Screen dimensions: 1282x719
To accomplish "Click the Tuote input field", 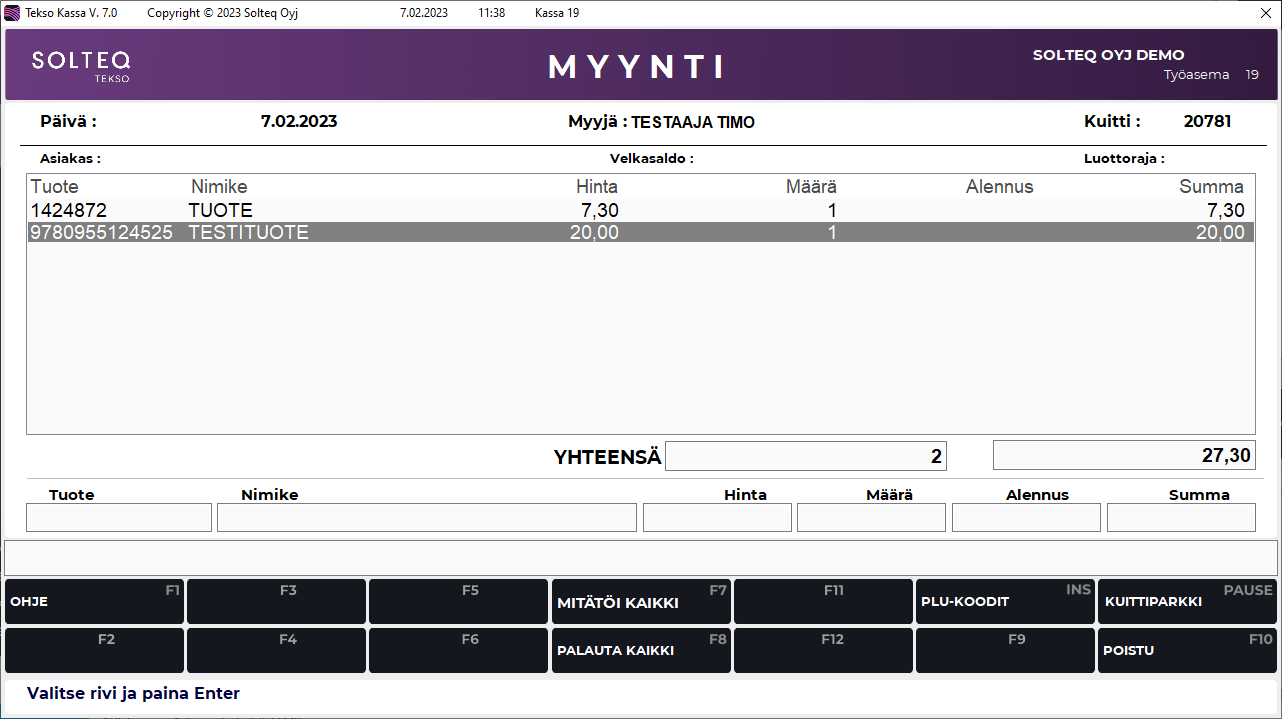I will pos(119,517).
